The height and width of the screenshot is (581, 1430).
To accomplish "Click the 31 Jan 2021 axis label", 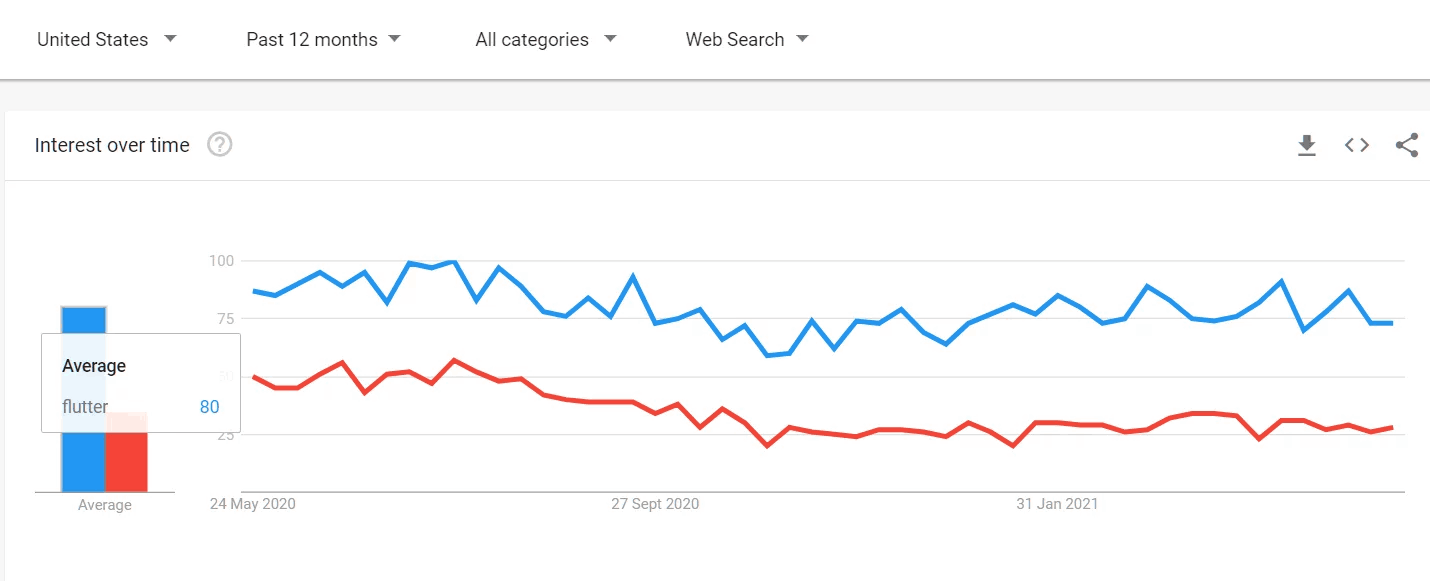I will 1057,504.
